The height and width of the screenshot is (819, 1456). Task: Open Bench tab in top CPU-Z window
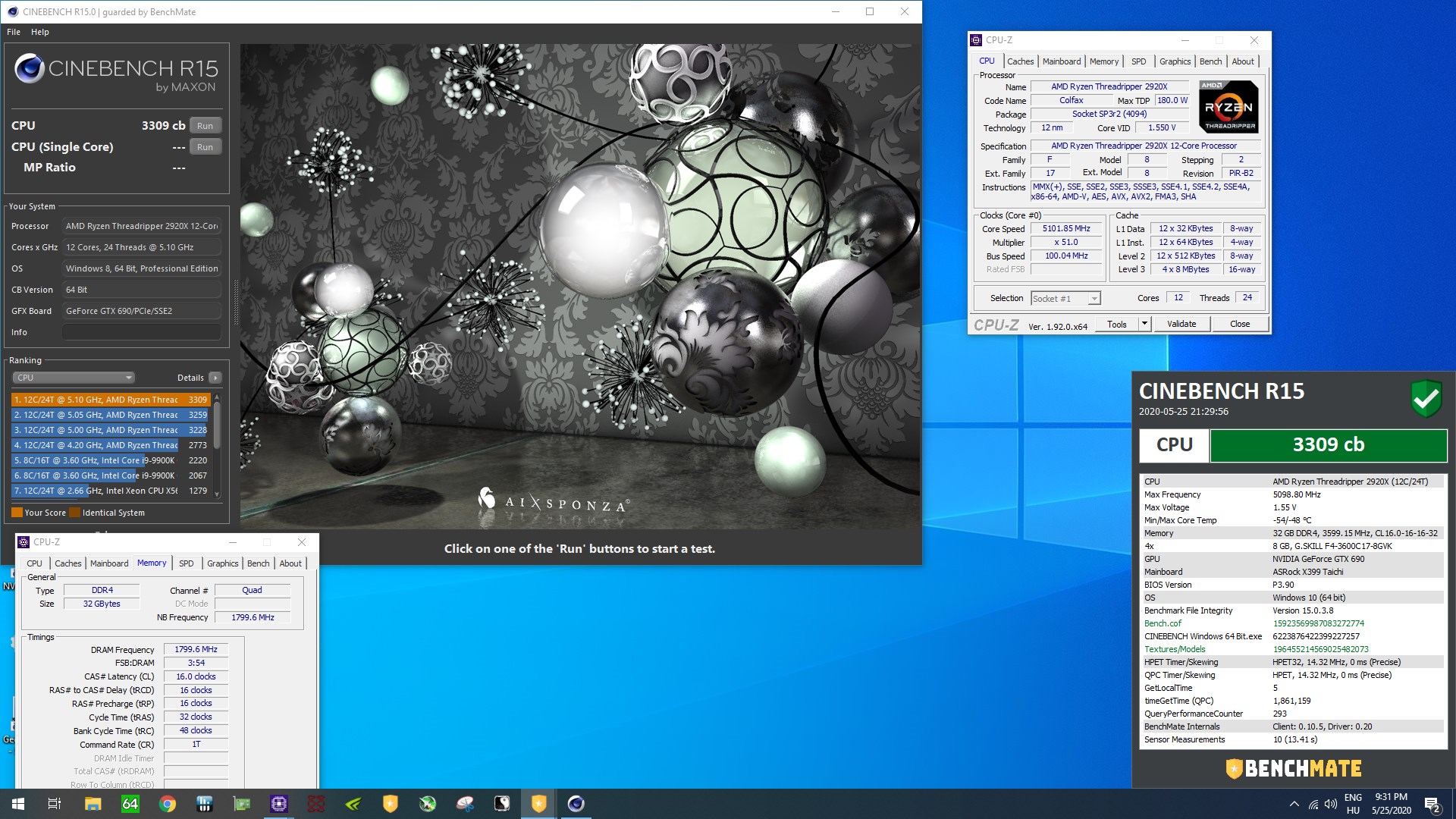pos(1210,61)
